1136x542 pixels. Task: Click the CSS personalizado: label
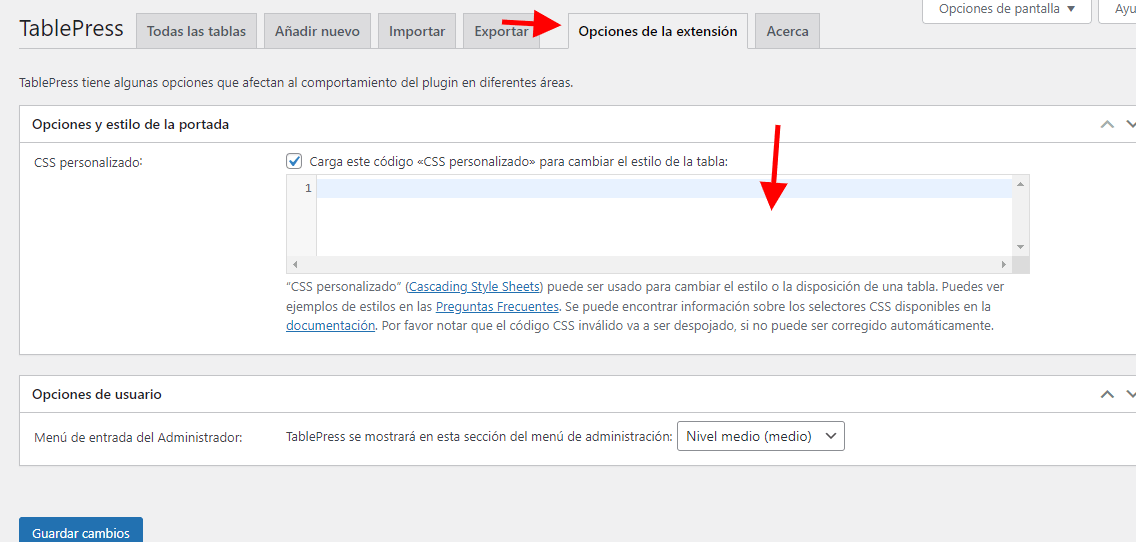[x=88, y=162]
